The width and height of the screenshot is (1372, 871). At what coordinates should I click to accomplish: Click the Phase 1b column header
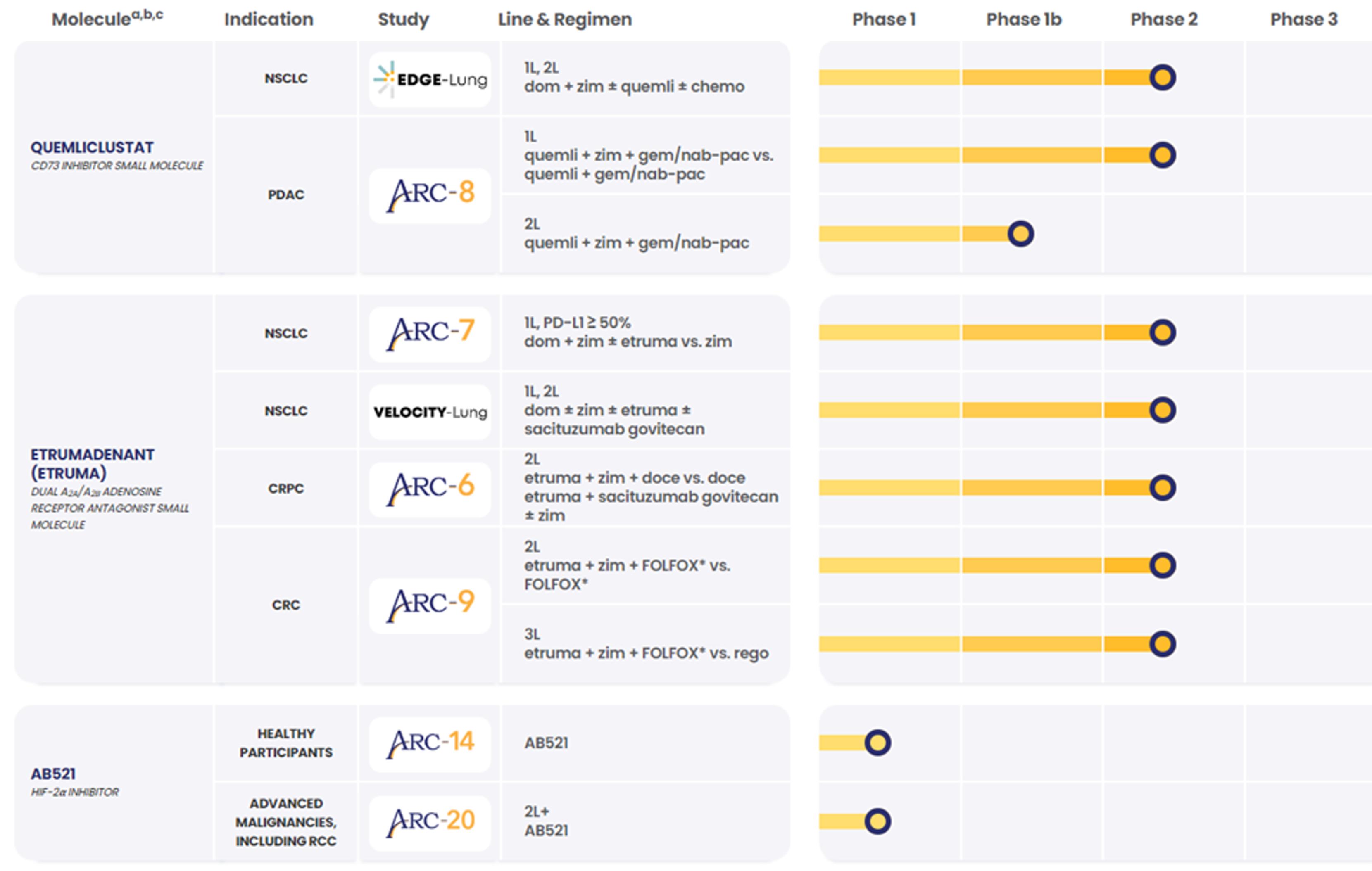coord(1024,19)
